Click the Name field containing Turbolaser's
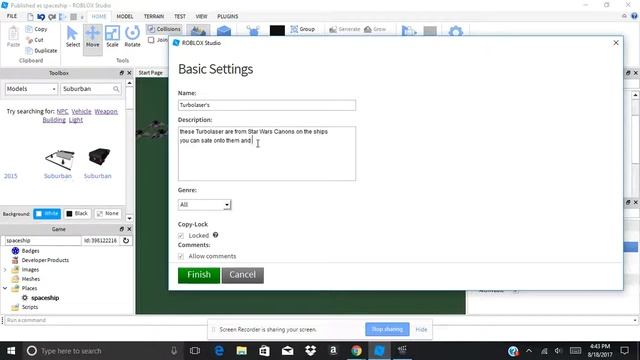This screenshot has height=360, width=640. tap(267, 105)
